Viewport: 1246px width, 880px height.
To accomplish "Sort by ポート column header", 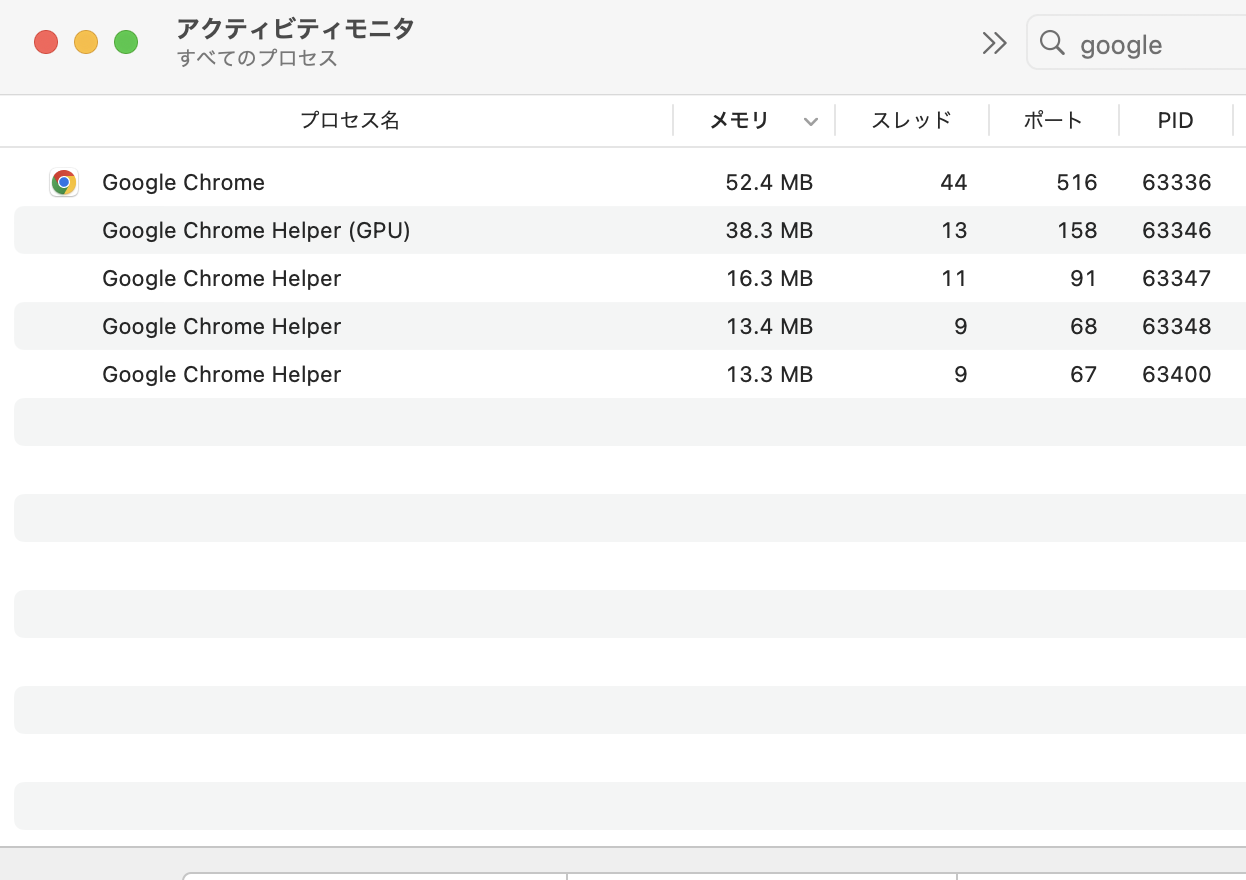I will [1053, 121].
